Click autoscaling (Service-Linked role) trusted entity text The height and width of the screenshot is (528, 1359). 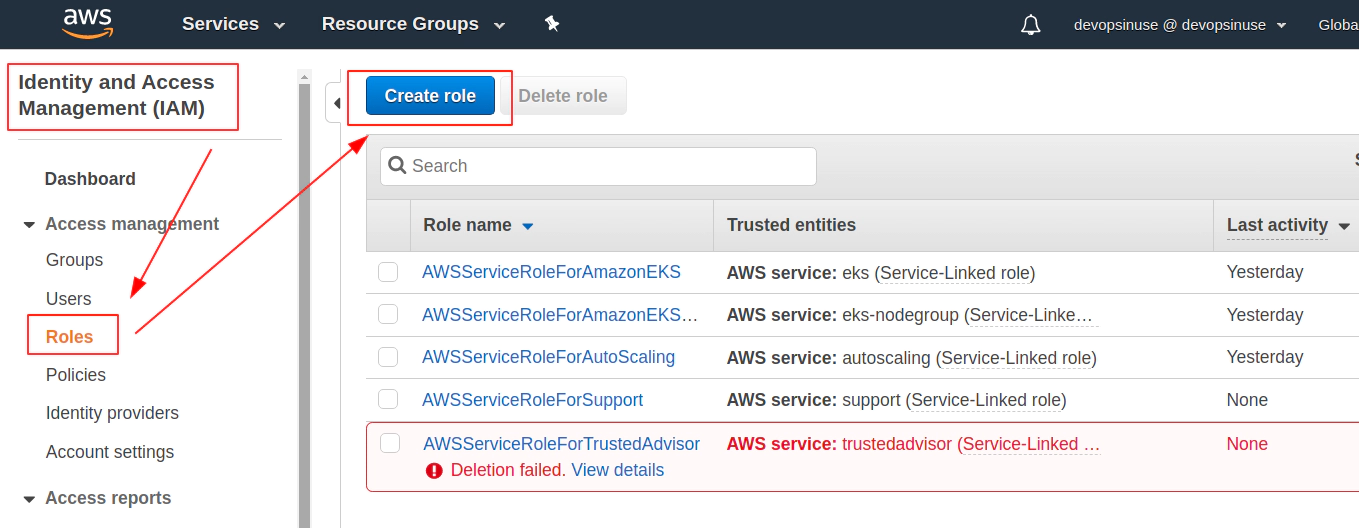(x=969, y=357)
